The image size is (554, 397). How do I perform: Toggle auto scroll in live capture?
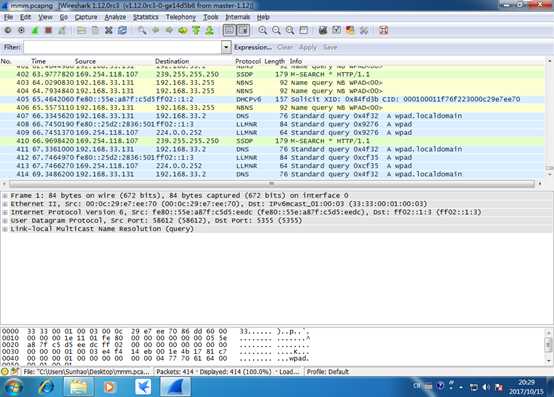[x=243, y=30]
